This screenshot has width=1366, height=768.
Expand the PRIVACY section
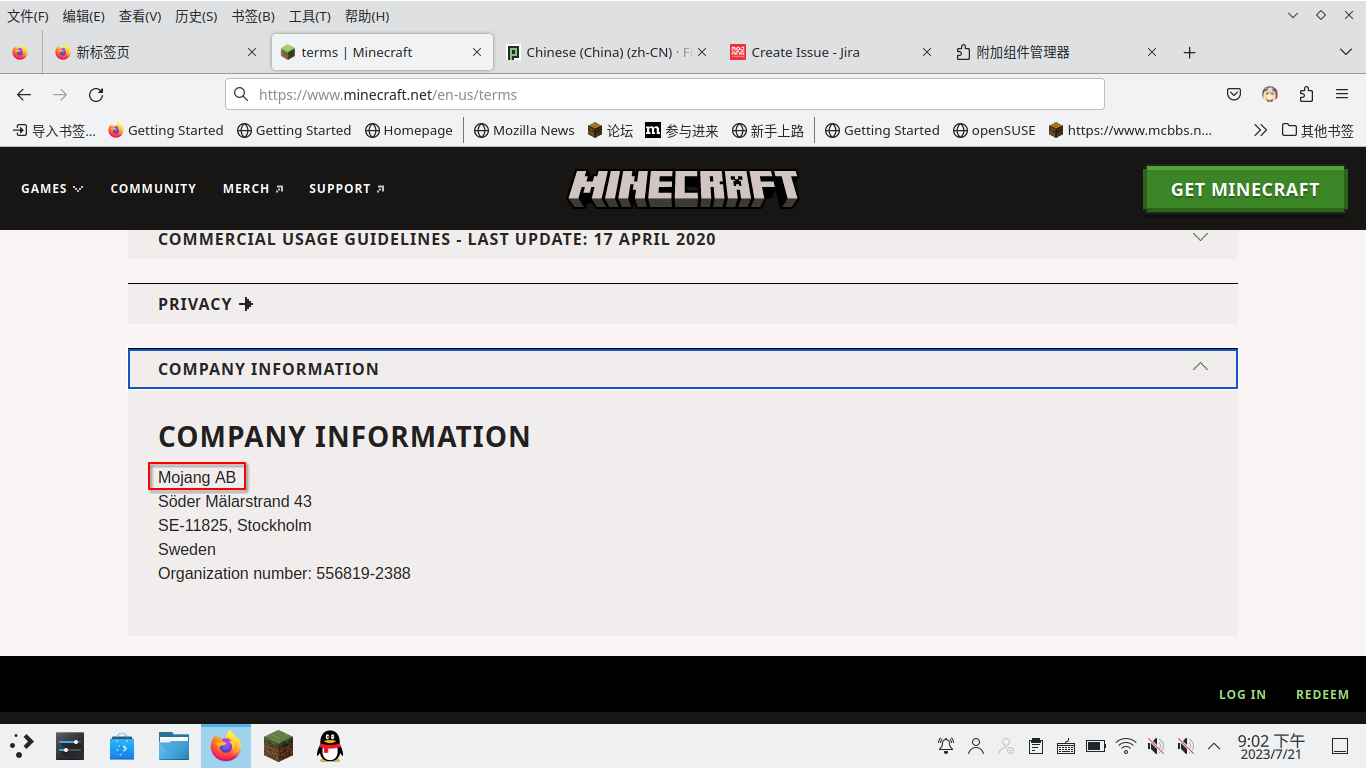pyautogui.click(x=683, y=304)
